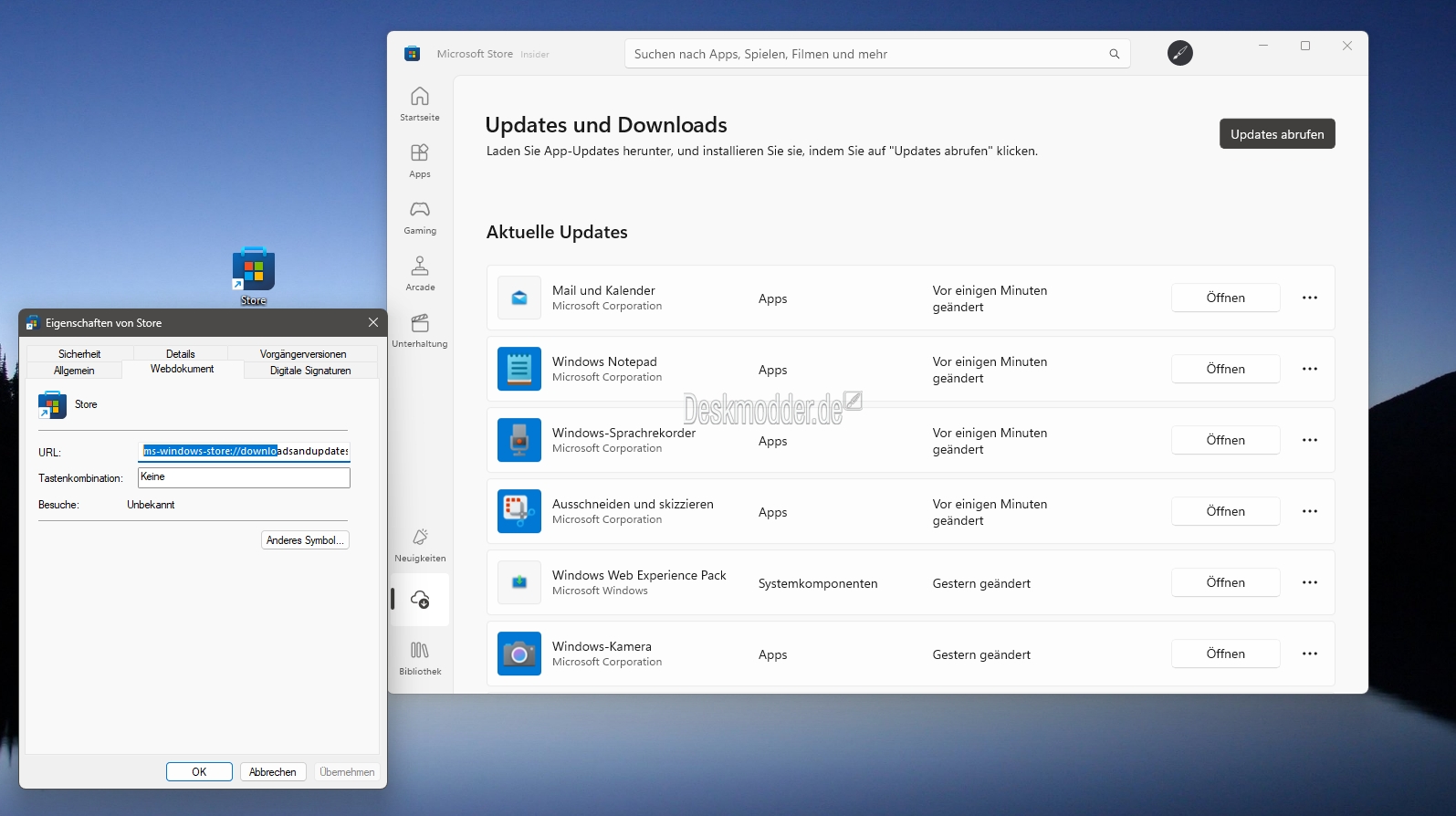1456x816 pixels.
Task: Click Windows-Kamera app icon
Action: point(519,654)
